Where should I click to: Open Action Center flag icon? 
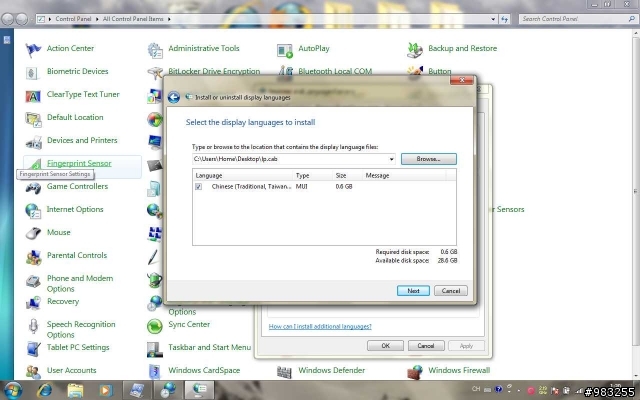(33, 50)
